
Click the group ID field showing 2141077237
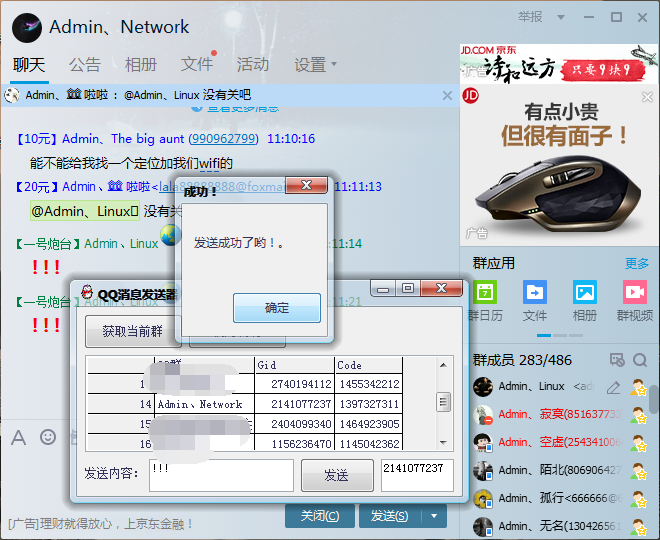click(x=417, y=476)
